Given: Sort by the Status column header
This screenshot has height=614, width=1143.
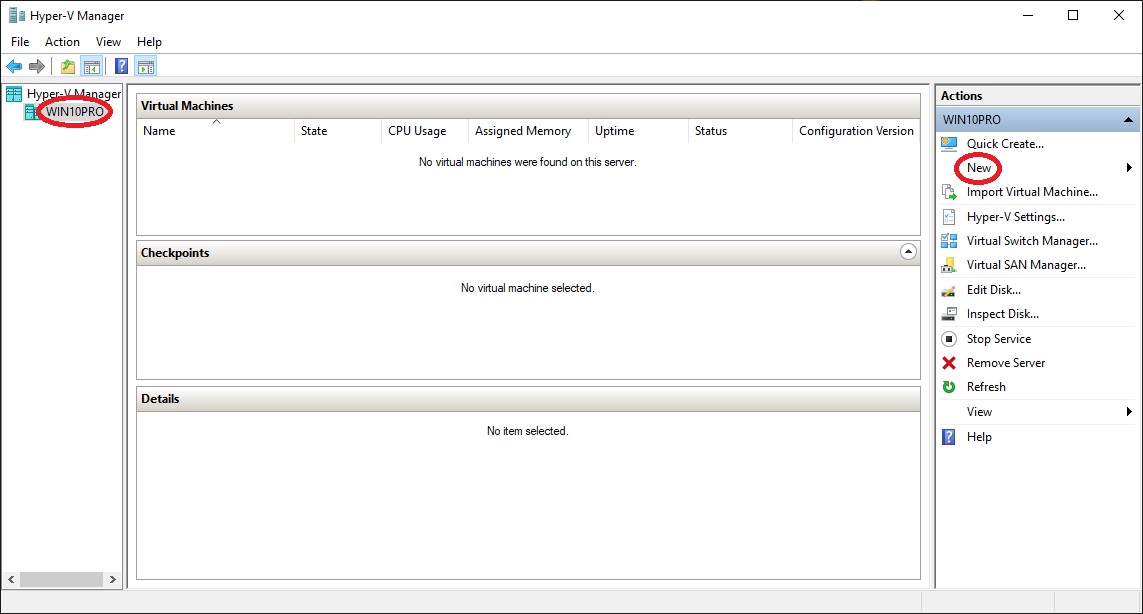Looking at the screenshot, I should [x=740, y=131].
